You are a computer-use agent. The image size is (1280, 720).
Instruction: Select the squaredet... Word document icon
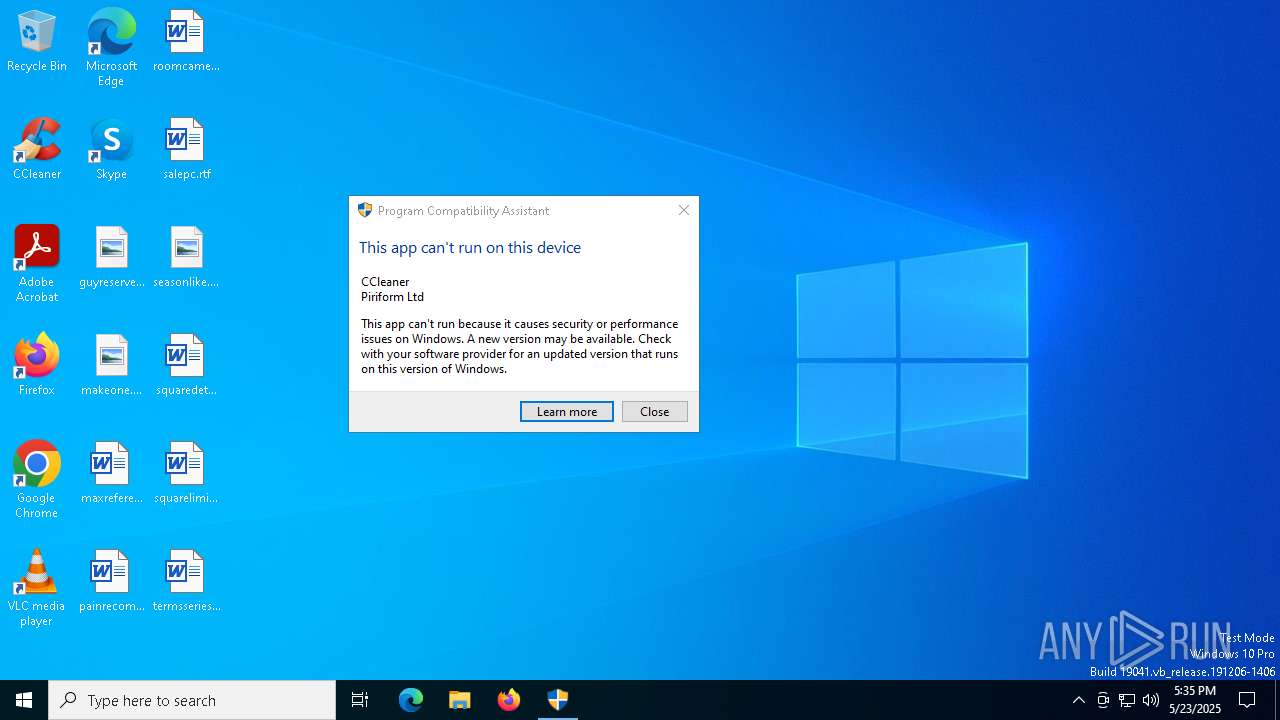[186, 366]
